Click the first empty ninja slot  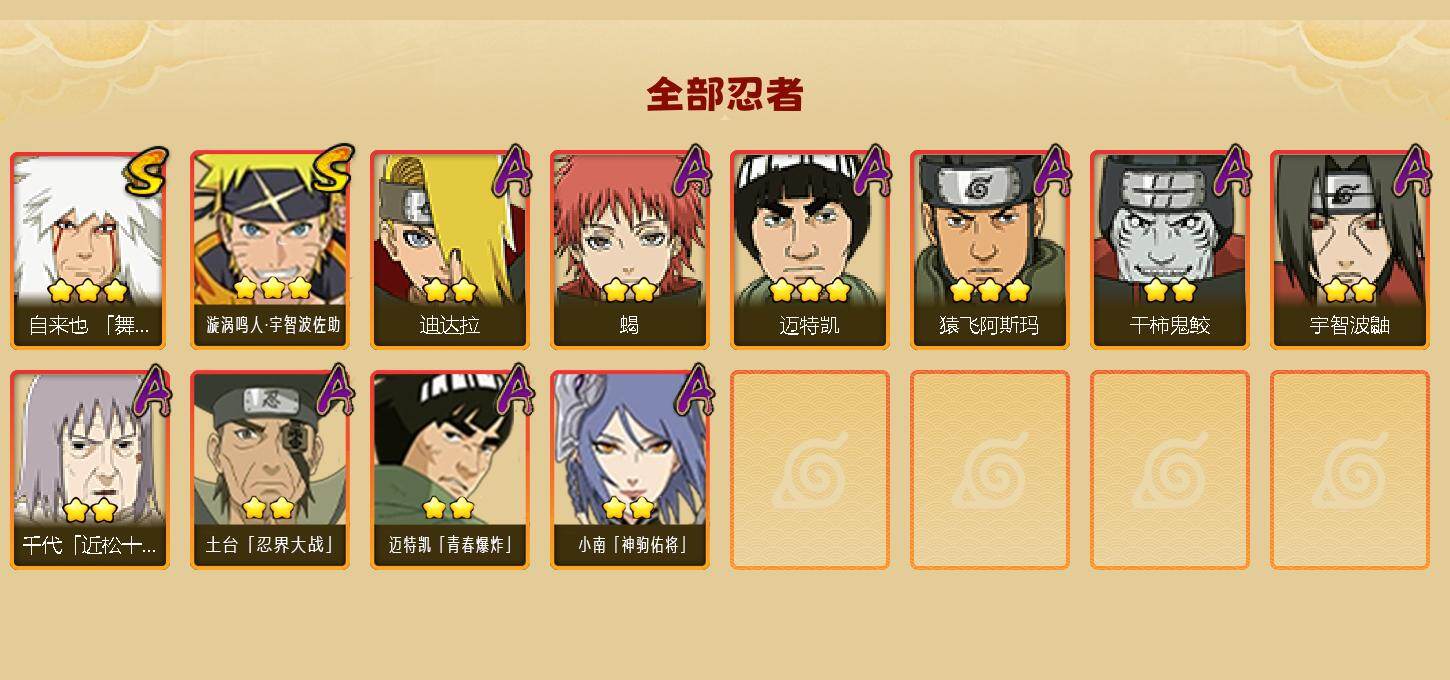coord(810,470)
